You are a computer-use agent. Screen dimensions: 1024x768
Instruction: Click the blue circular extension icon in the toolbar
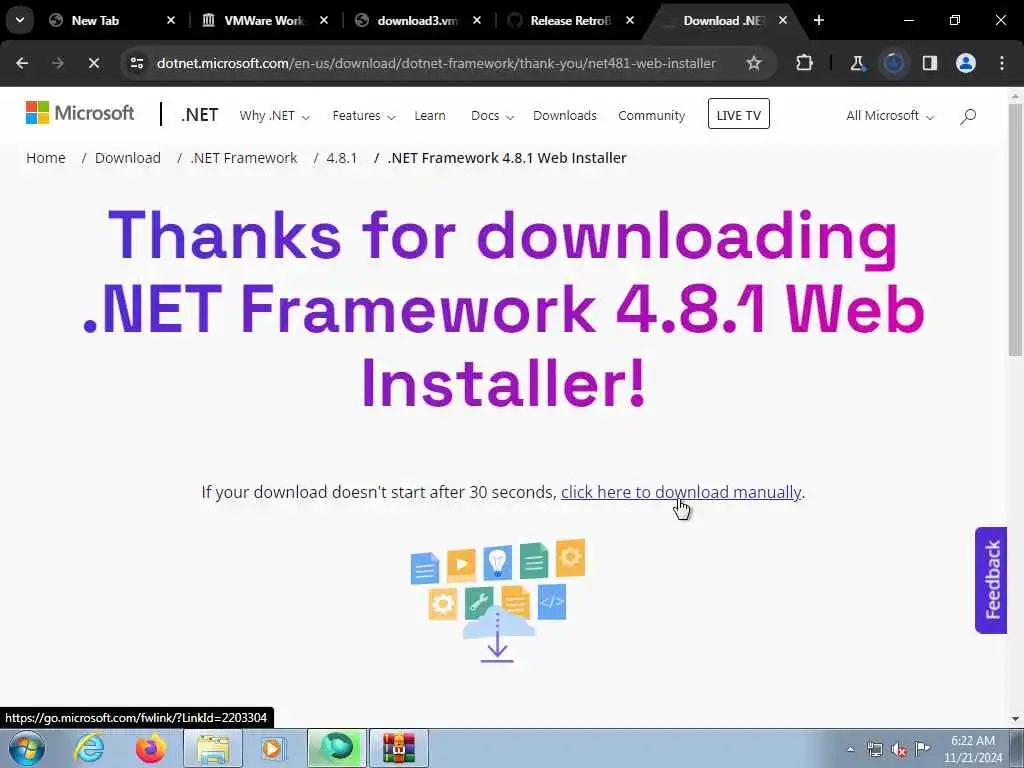tap(893, 63)
